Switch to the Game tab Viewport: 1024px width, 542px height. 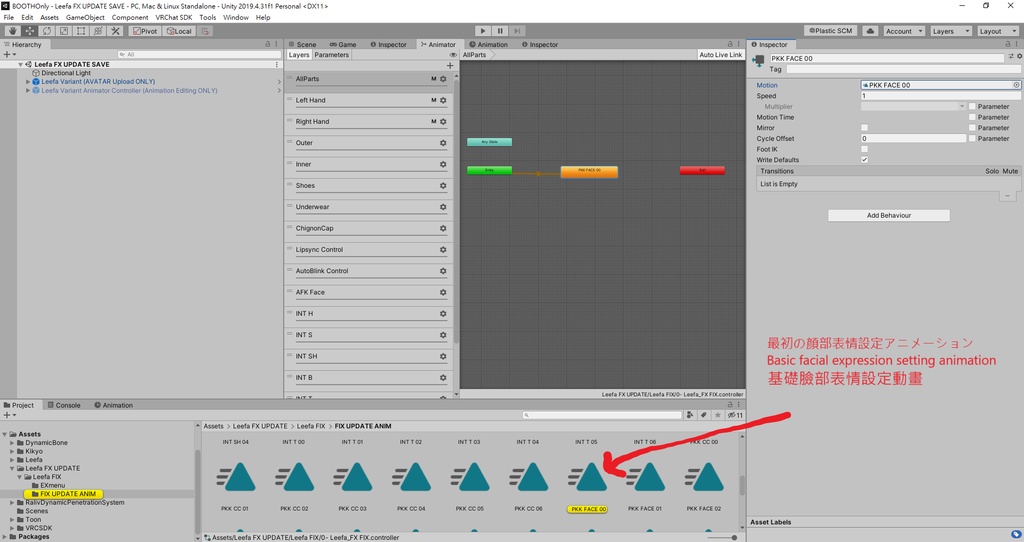tap(343, 44)
